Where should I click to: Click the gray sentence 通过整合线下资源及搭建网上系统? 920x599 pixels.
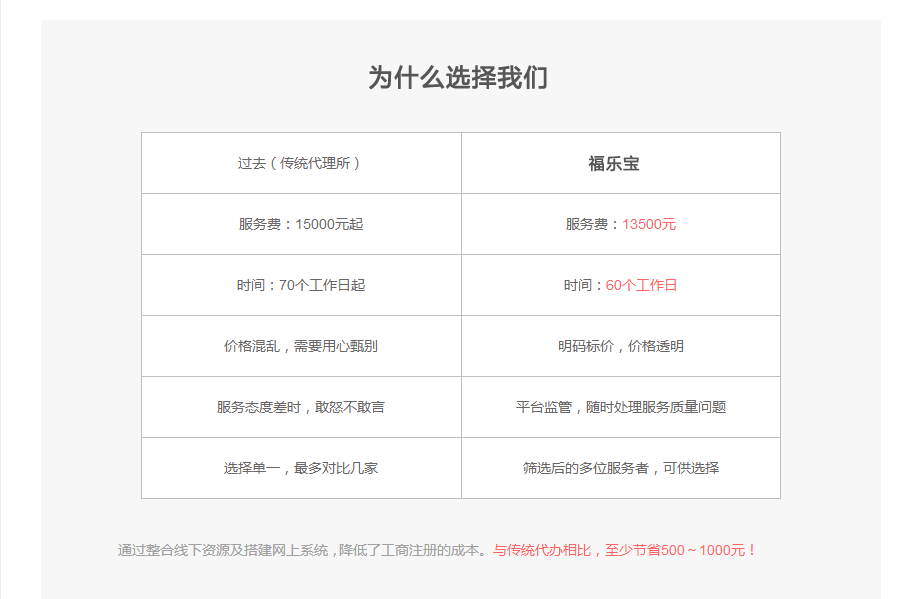[x=223, y=550]
